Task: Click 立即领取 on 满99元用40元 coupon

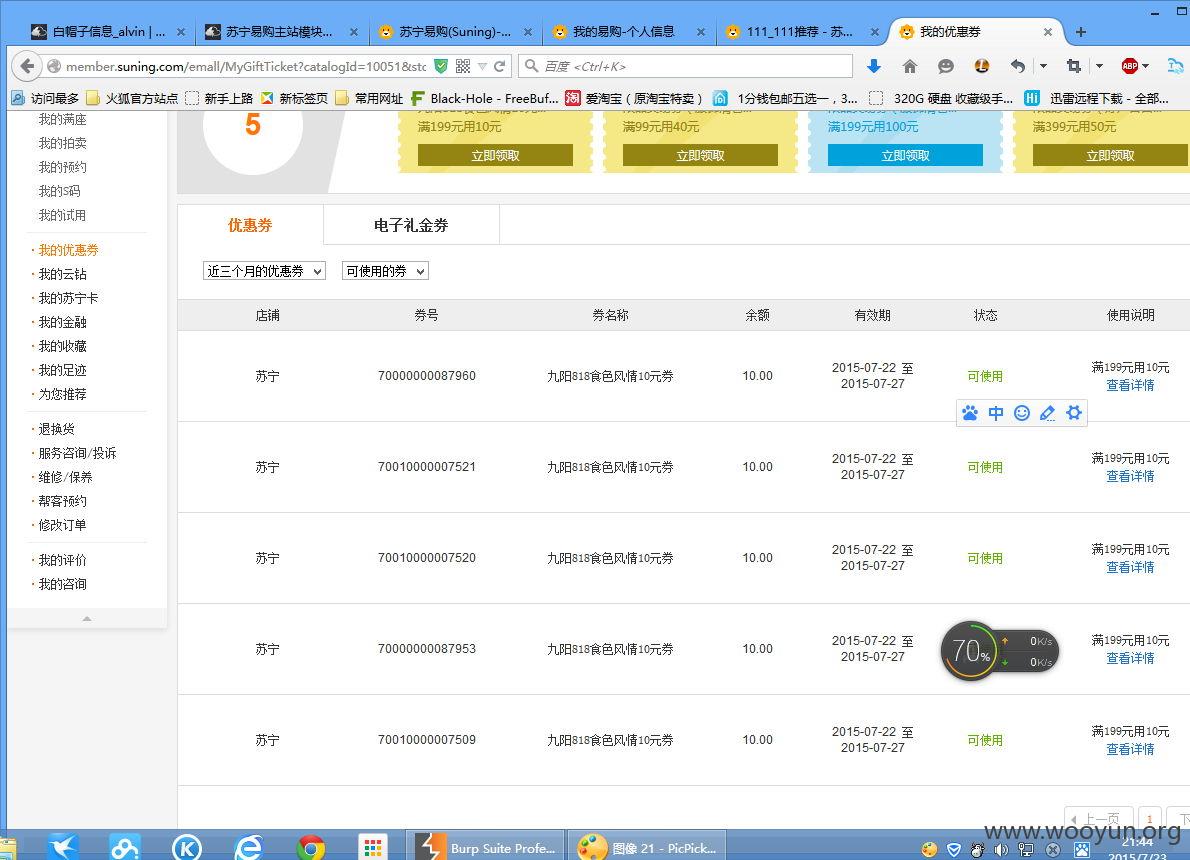Action: tap(700, 155)
